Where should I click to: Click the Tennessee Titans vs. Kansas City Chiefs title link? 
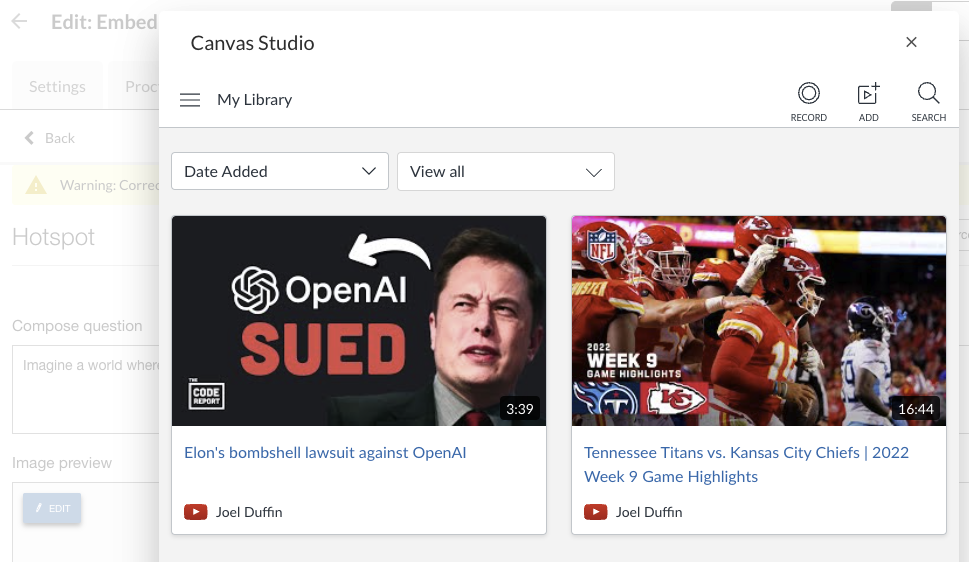(x=747, y=464)
